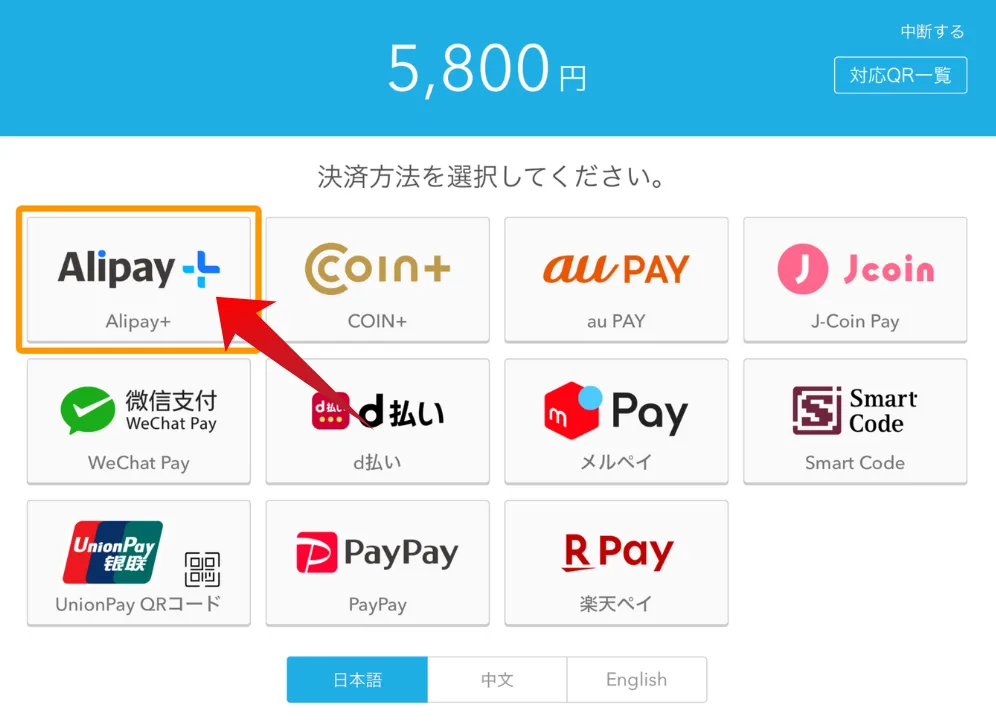The image size is (996, 728).
Task: Choose the COIN+ payment icon
Action: [x=377, y=268]
